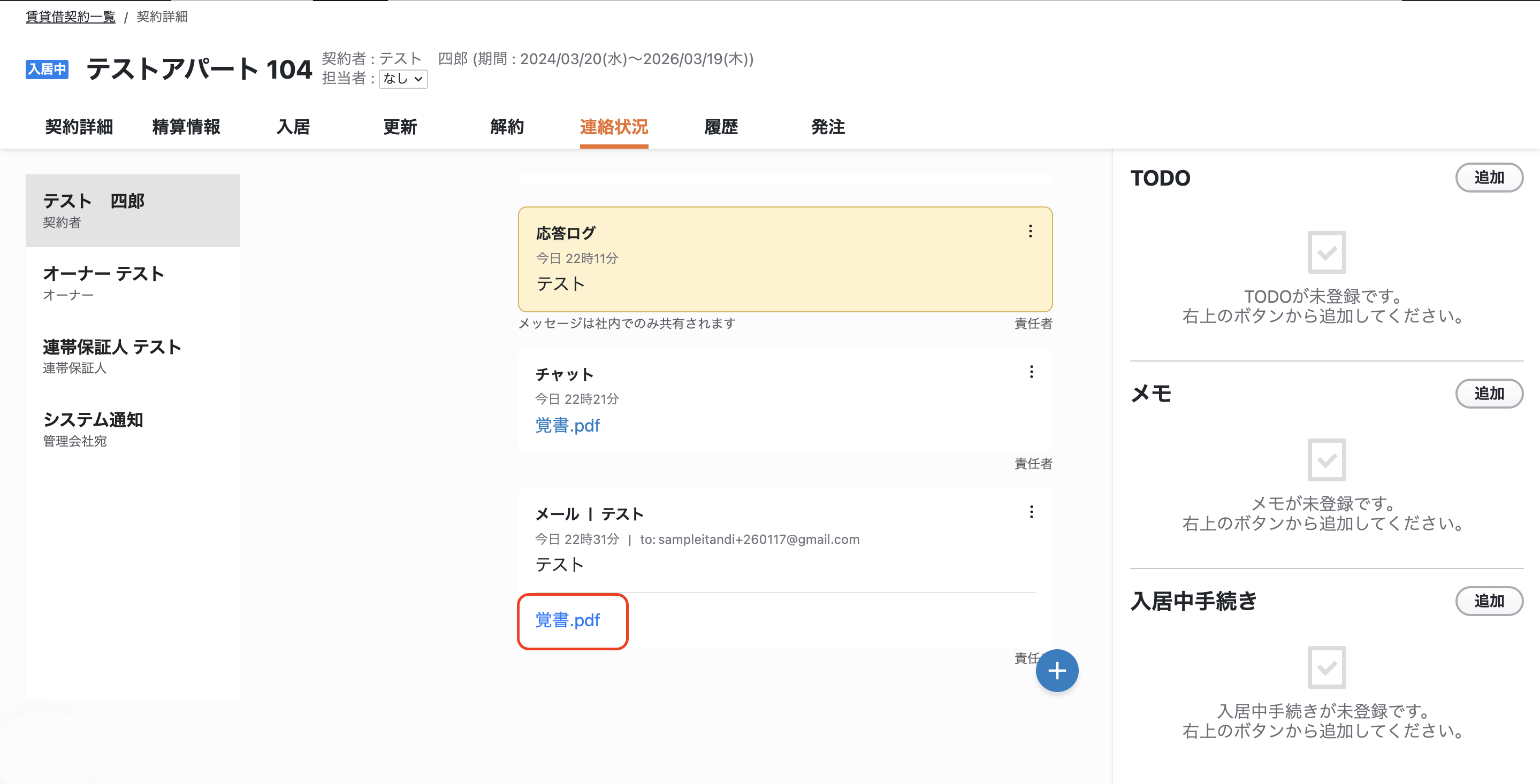The image size is (1540, 784).
Task: Open the 応答ログ message options menu
Action: 1030,231
